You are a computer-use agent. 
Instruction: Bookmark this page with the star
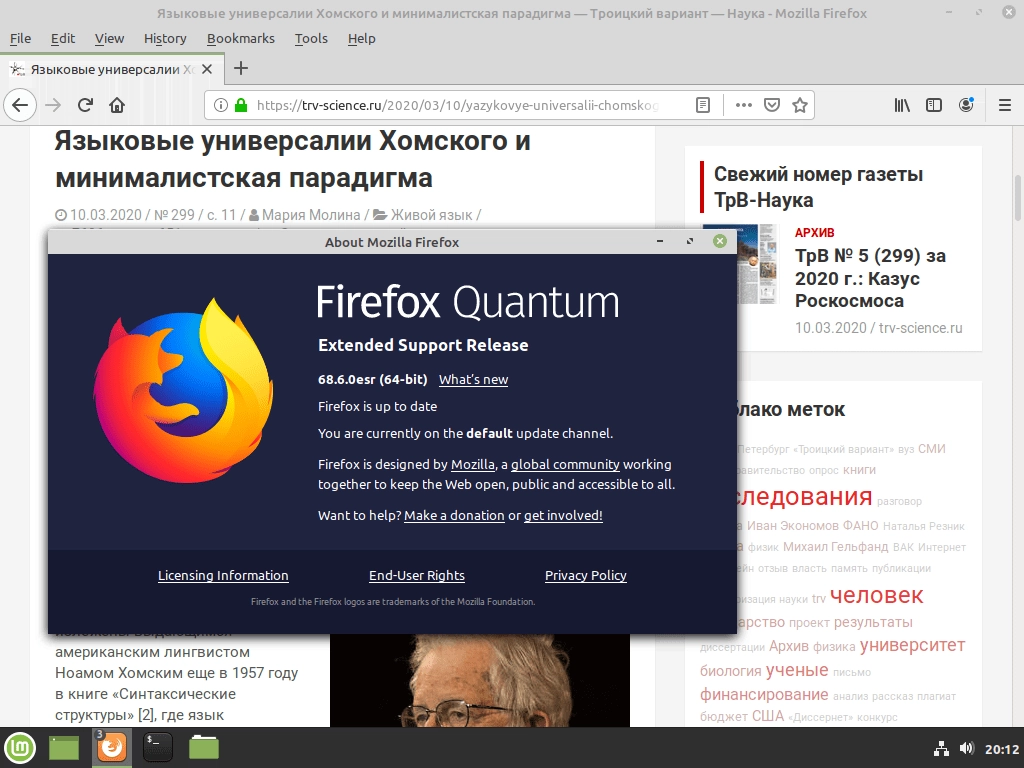coord(799,104)
